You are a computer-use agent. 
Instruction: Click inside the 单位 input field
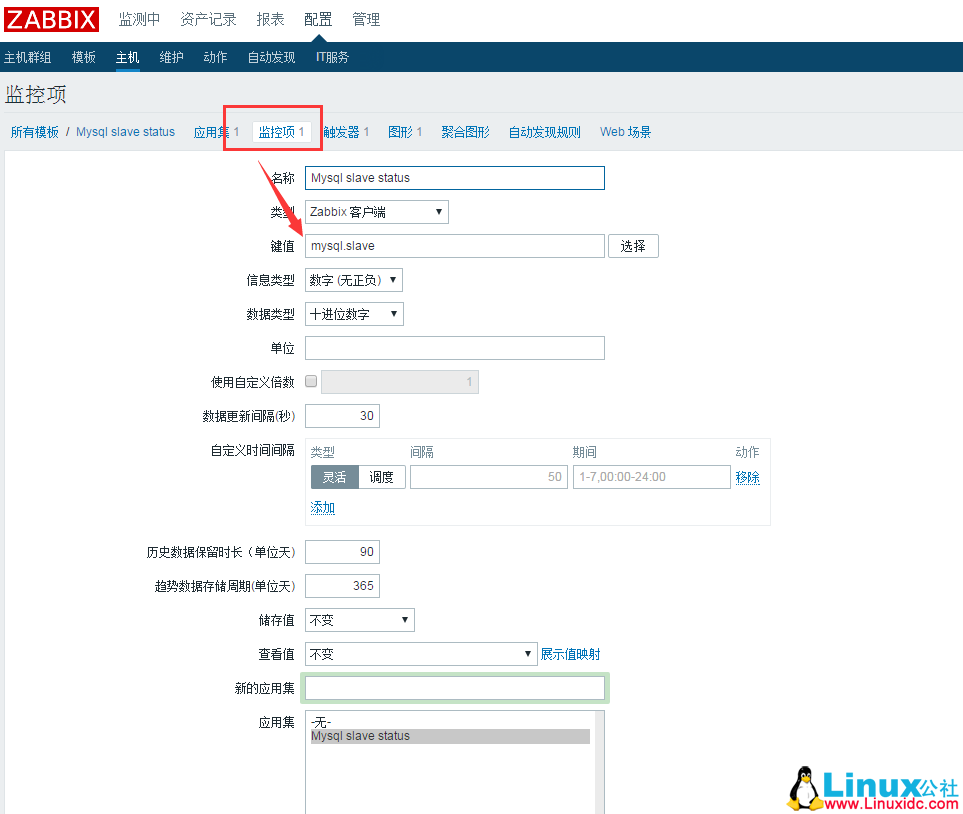tap(454, 347)
